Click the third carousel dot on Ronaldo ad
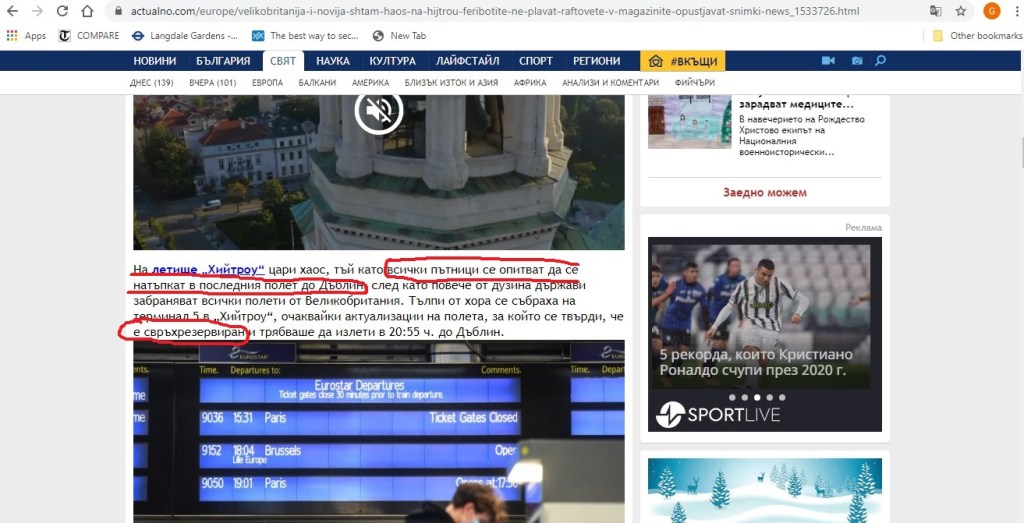 [756, 397]
